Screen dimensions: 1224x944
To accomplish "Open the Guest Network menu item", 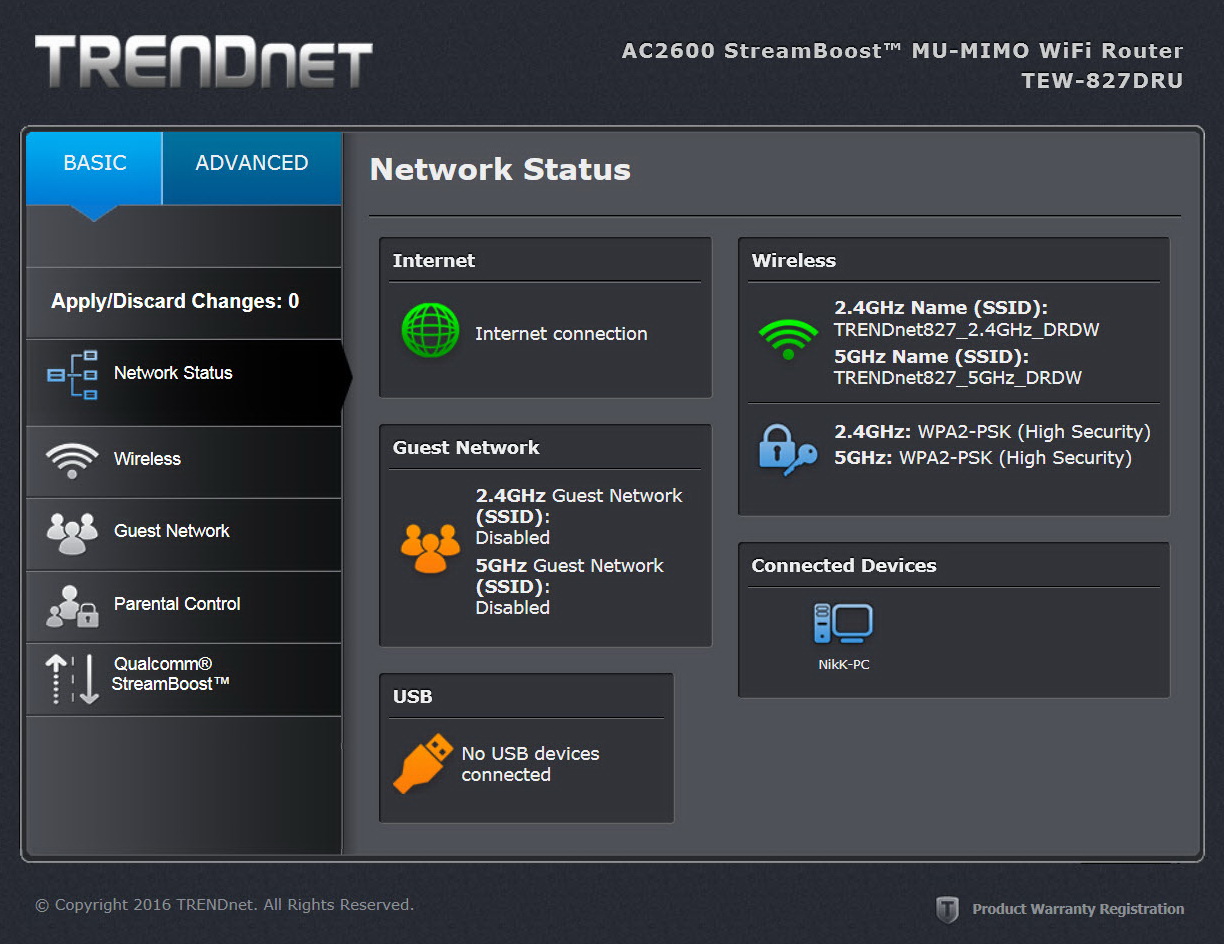I will tap(184, 534).
